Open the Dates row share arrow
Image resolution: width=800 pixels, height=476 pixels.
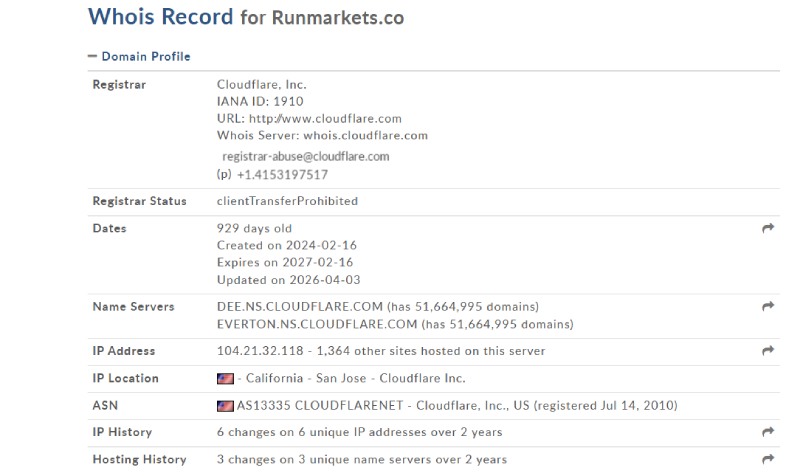point(768,228)
